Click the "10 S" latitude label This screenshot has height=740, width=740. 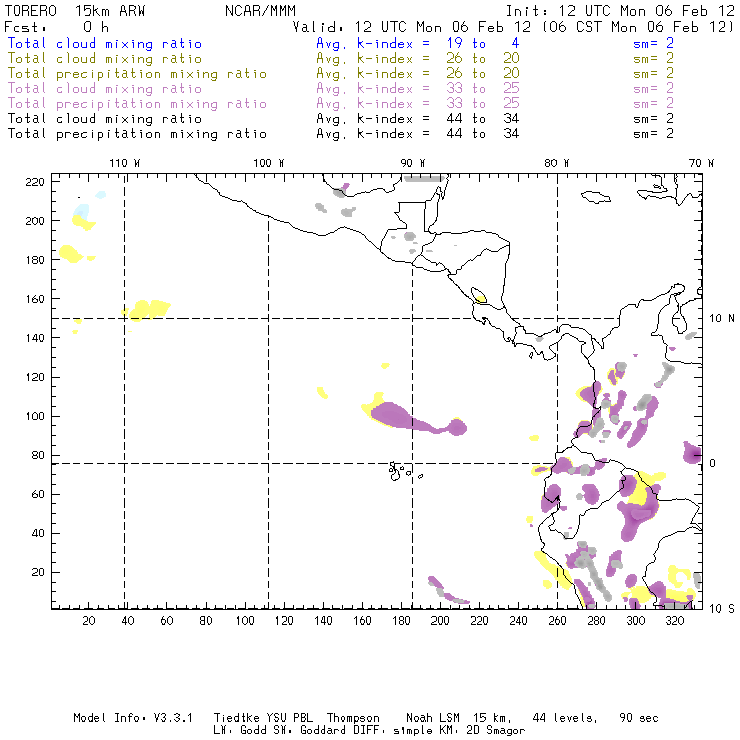point(722,609)
